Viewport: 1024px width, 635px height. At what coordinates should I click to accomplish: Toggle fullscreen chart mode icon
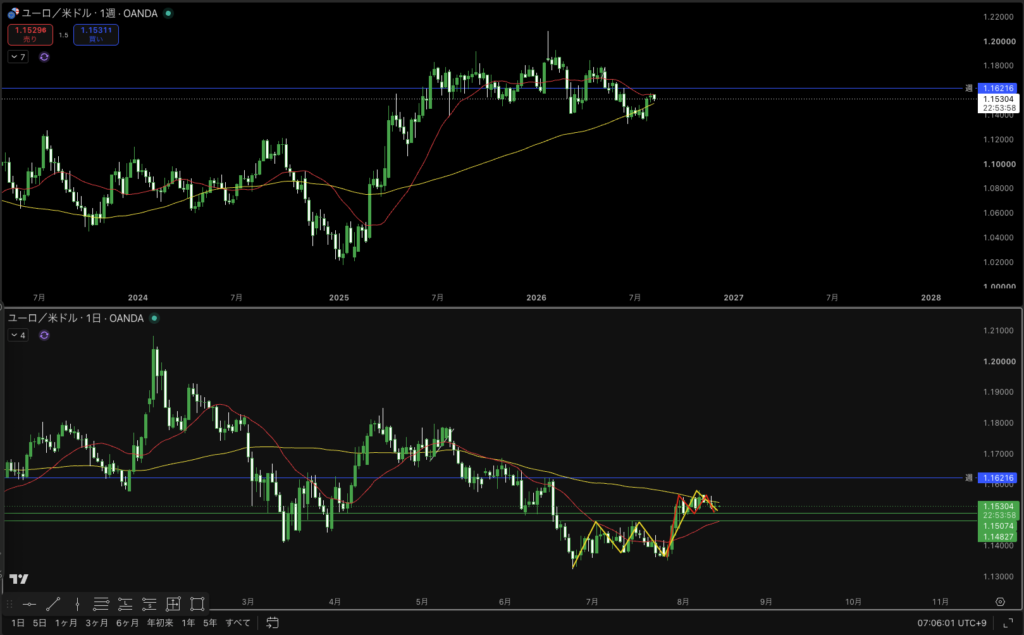1008,623
